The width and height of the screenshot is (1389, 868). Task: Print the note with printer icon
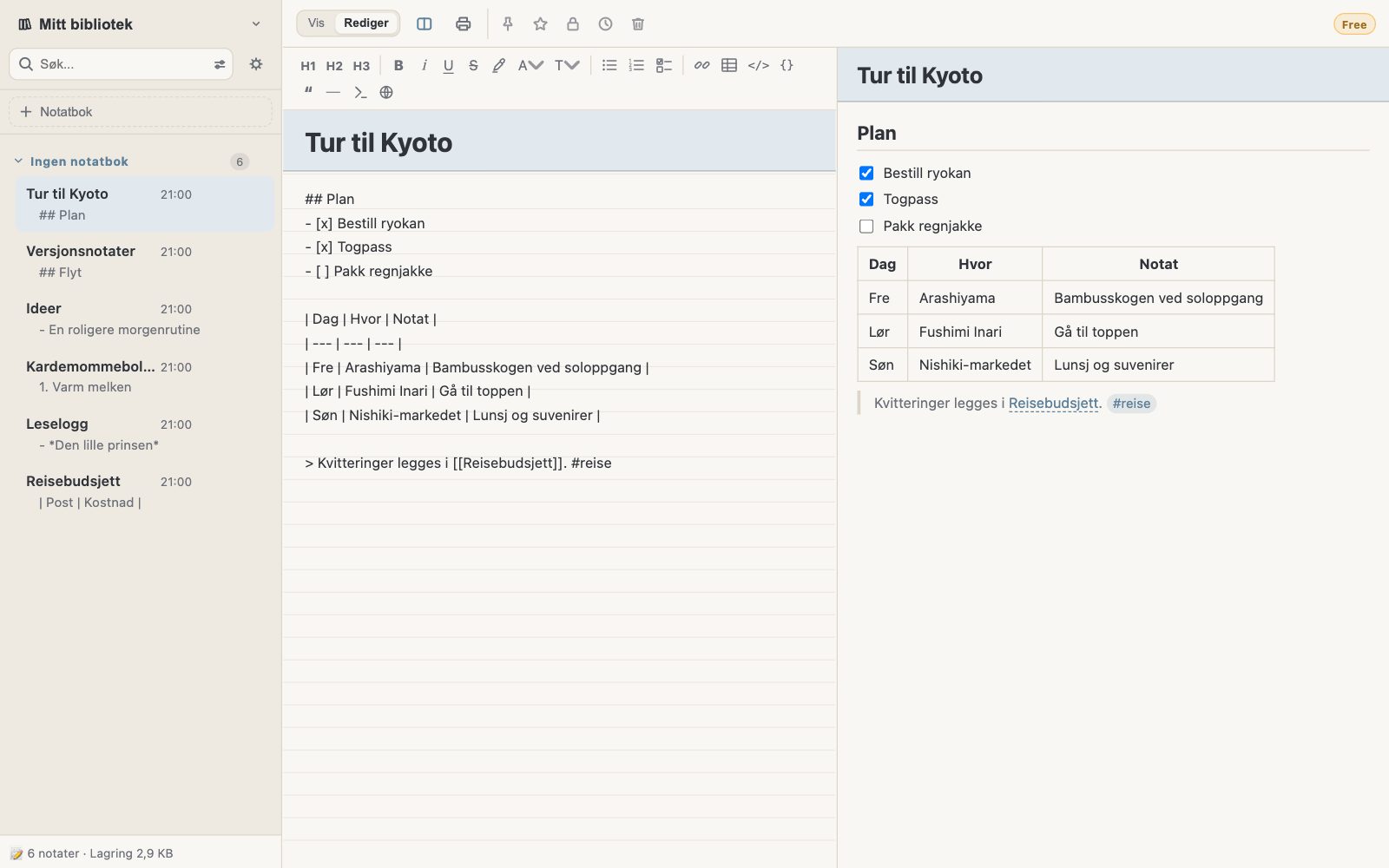pyautogui.click(x=463, y=24)
